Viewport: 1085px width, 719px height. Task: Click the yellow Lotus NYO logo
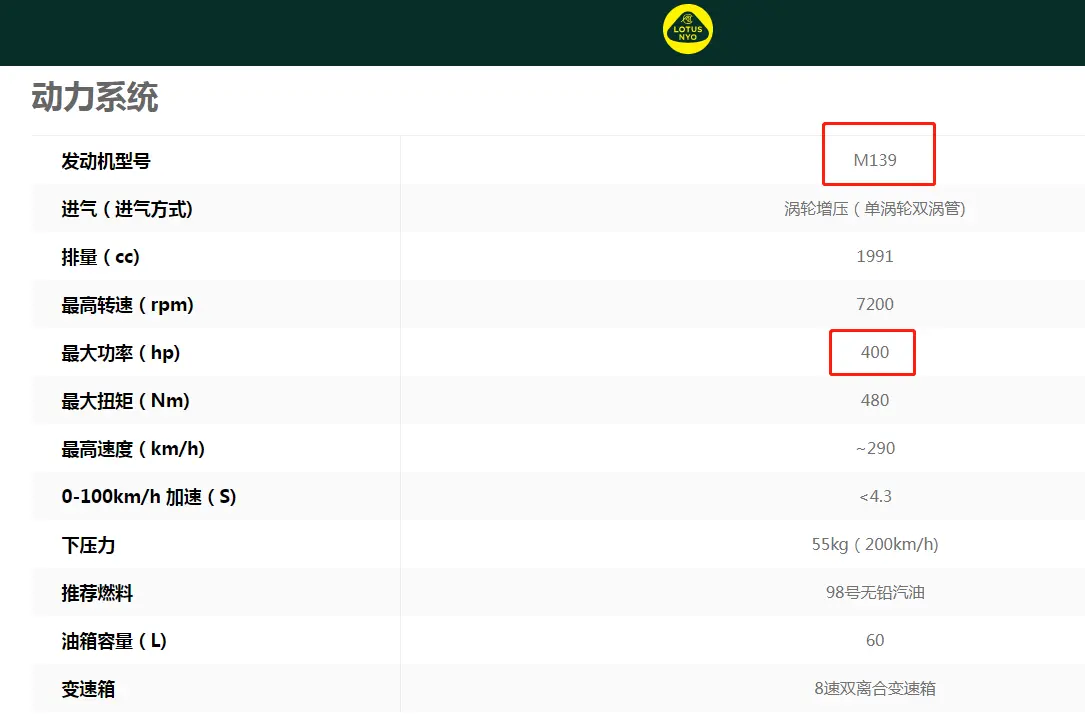[x=688, y=30]
